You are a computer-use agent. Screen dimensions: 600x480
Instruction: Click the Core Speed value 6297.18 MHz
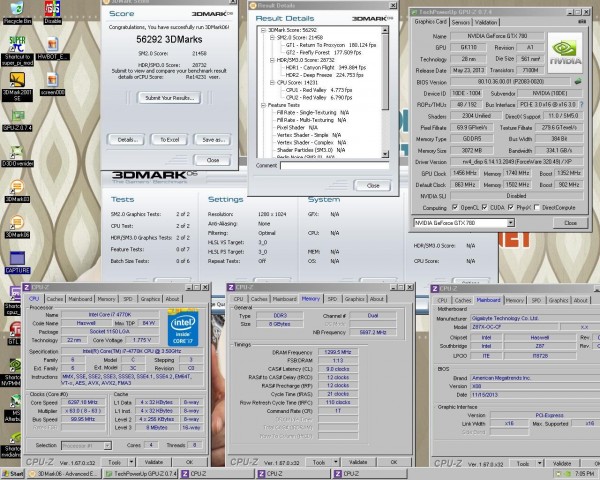(x=83, y=402)
